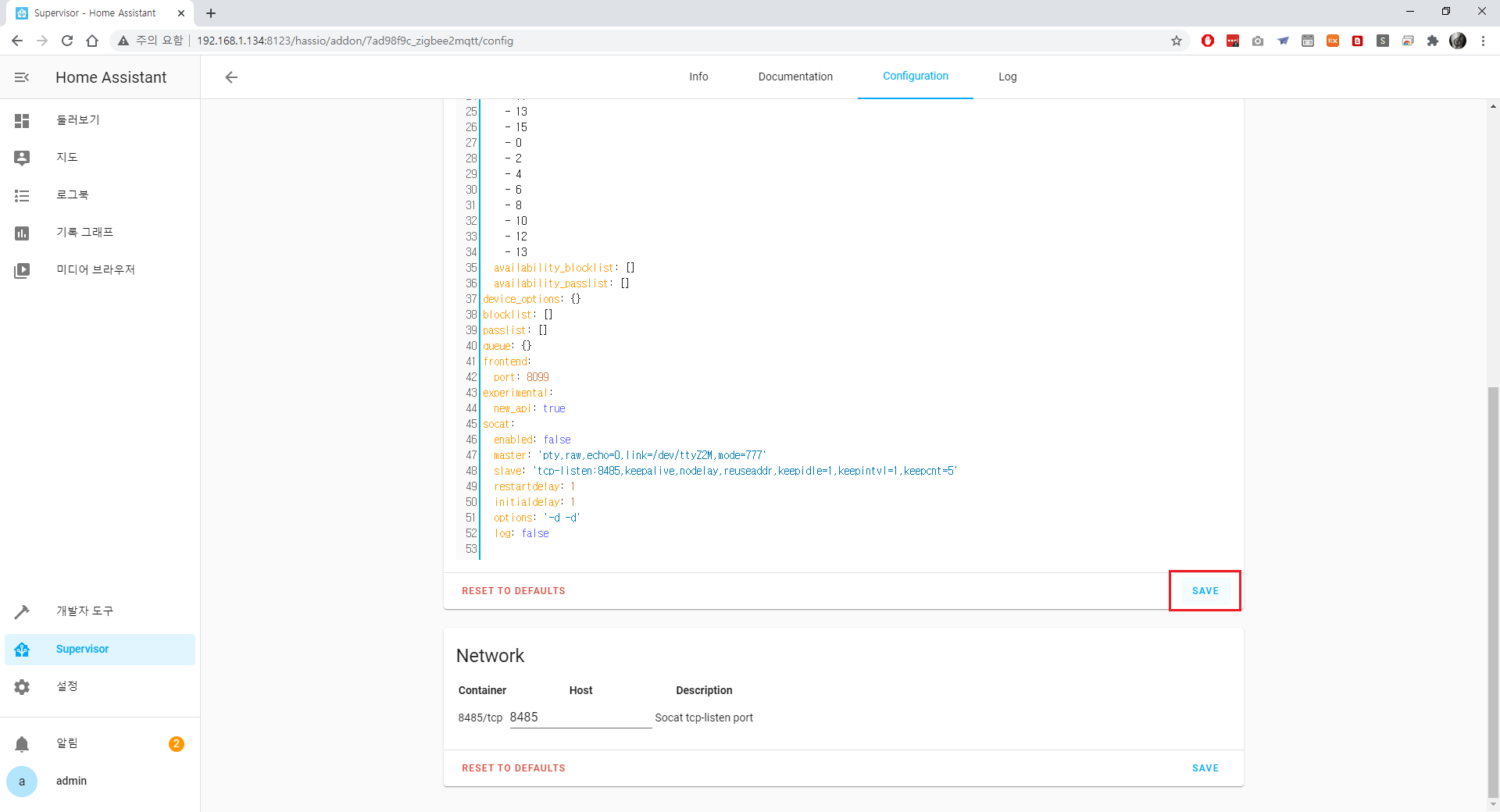Go back with the add-on back arrow
The image size is (1500, 812).
click(x=231, y=77)
